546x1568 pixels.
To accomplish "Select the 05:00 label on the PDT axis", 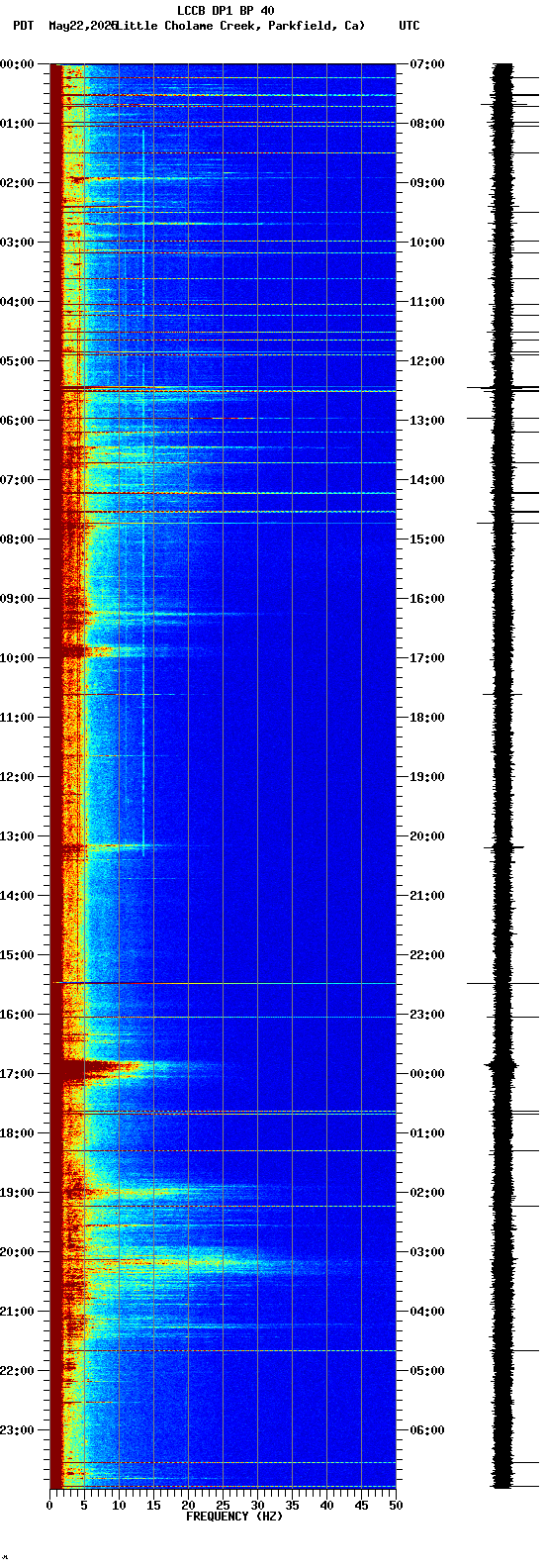I will 18,361.
